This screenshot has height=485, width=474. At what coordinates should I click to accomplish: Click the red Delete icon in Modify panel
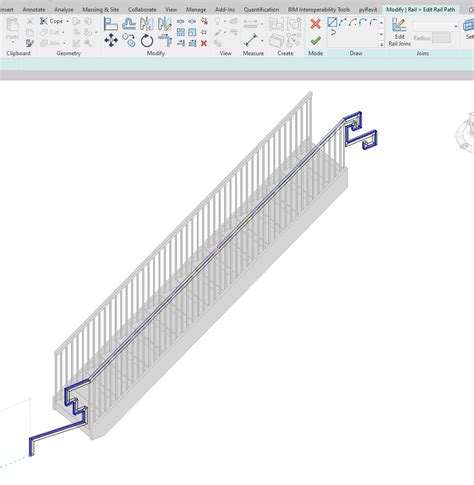click(x=204, y=43)
